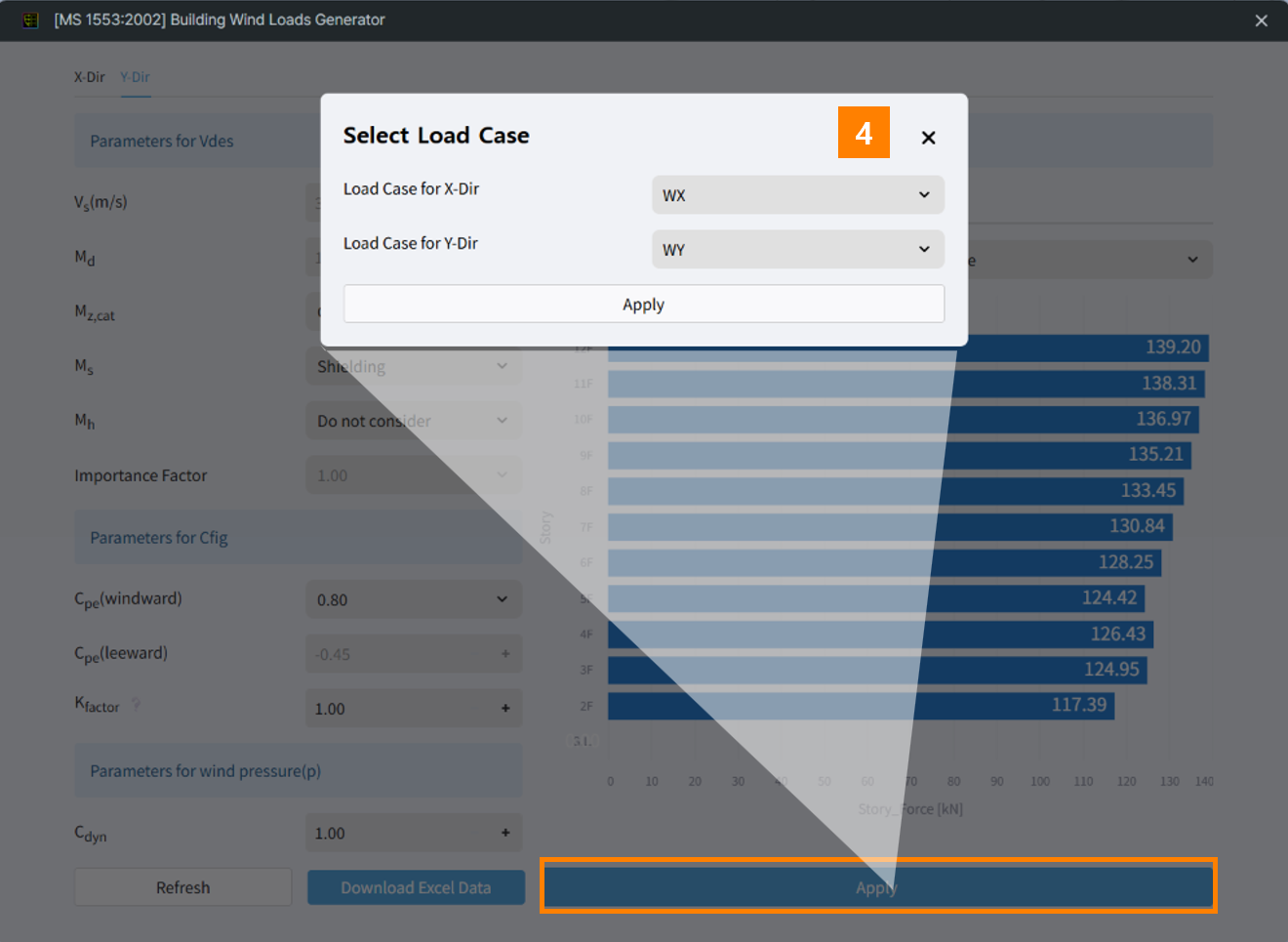The image size is (1288, 942).
Task: Click the plus icon in Cdyn field
Action: pos(505,833)
